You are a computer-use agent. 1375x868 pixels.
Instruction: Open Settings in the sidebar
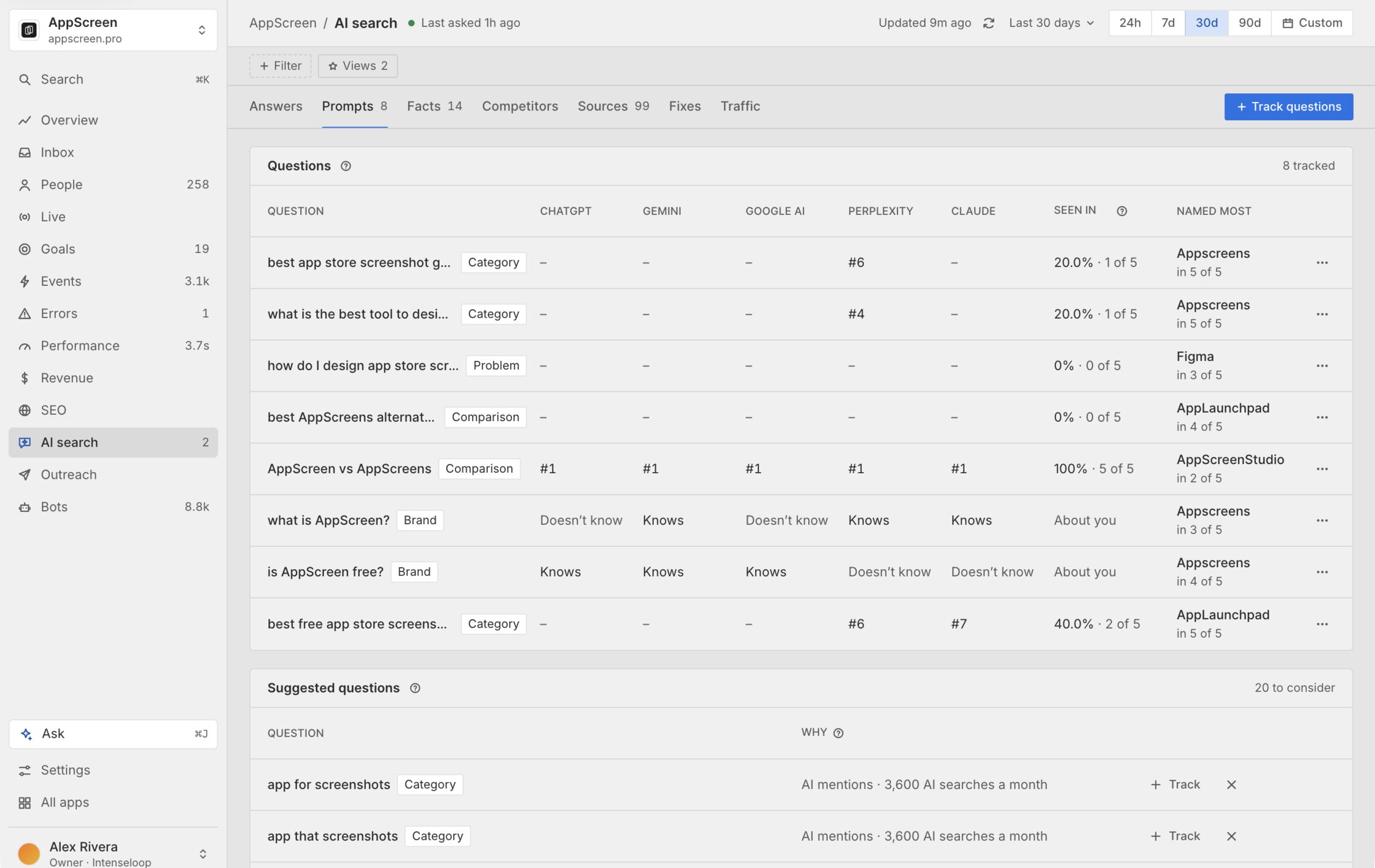point(114,770)
